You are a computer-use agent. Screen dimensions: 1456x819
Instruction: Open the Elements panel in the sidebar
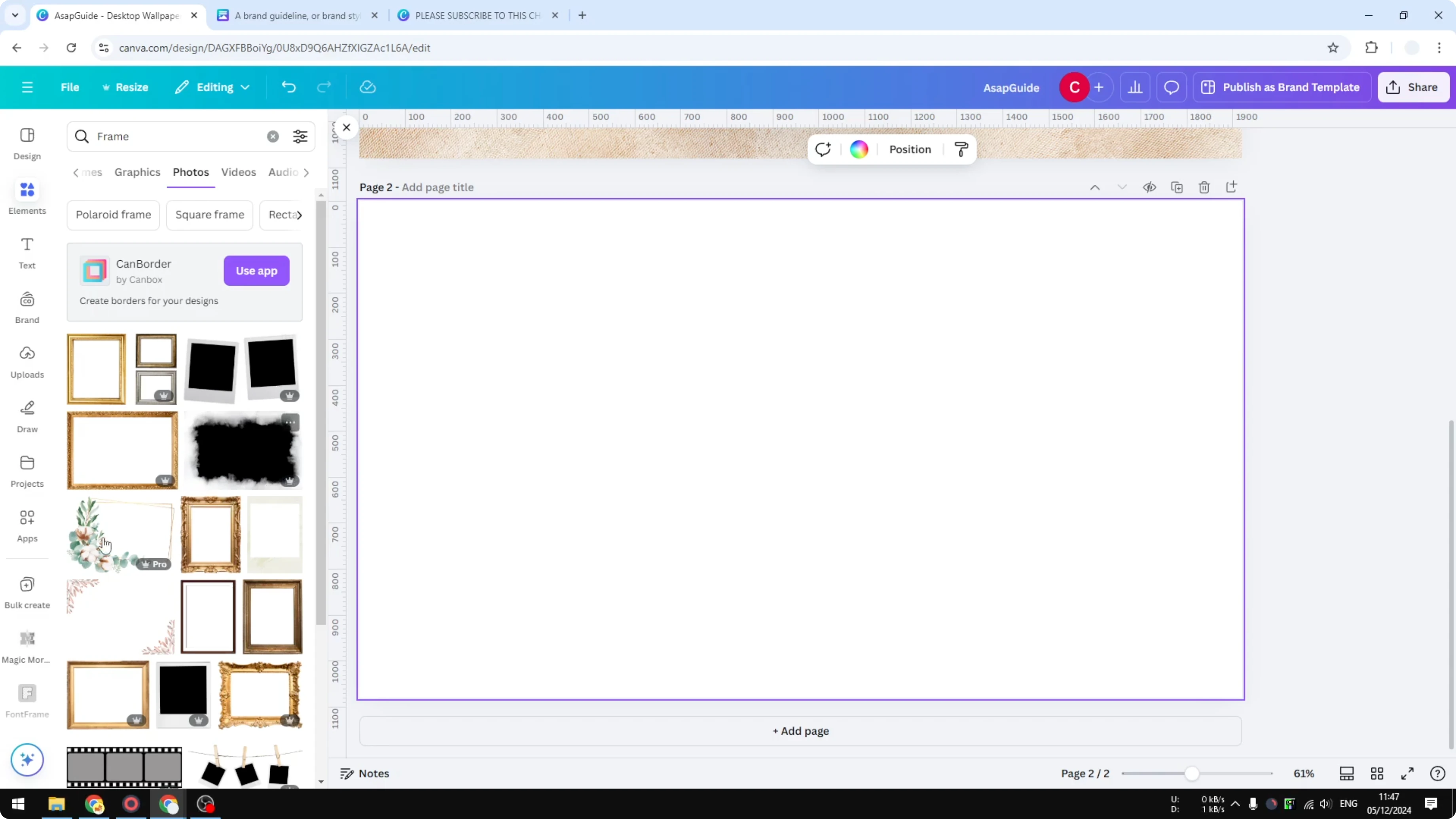click(27, 197)
